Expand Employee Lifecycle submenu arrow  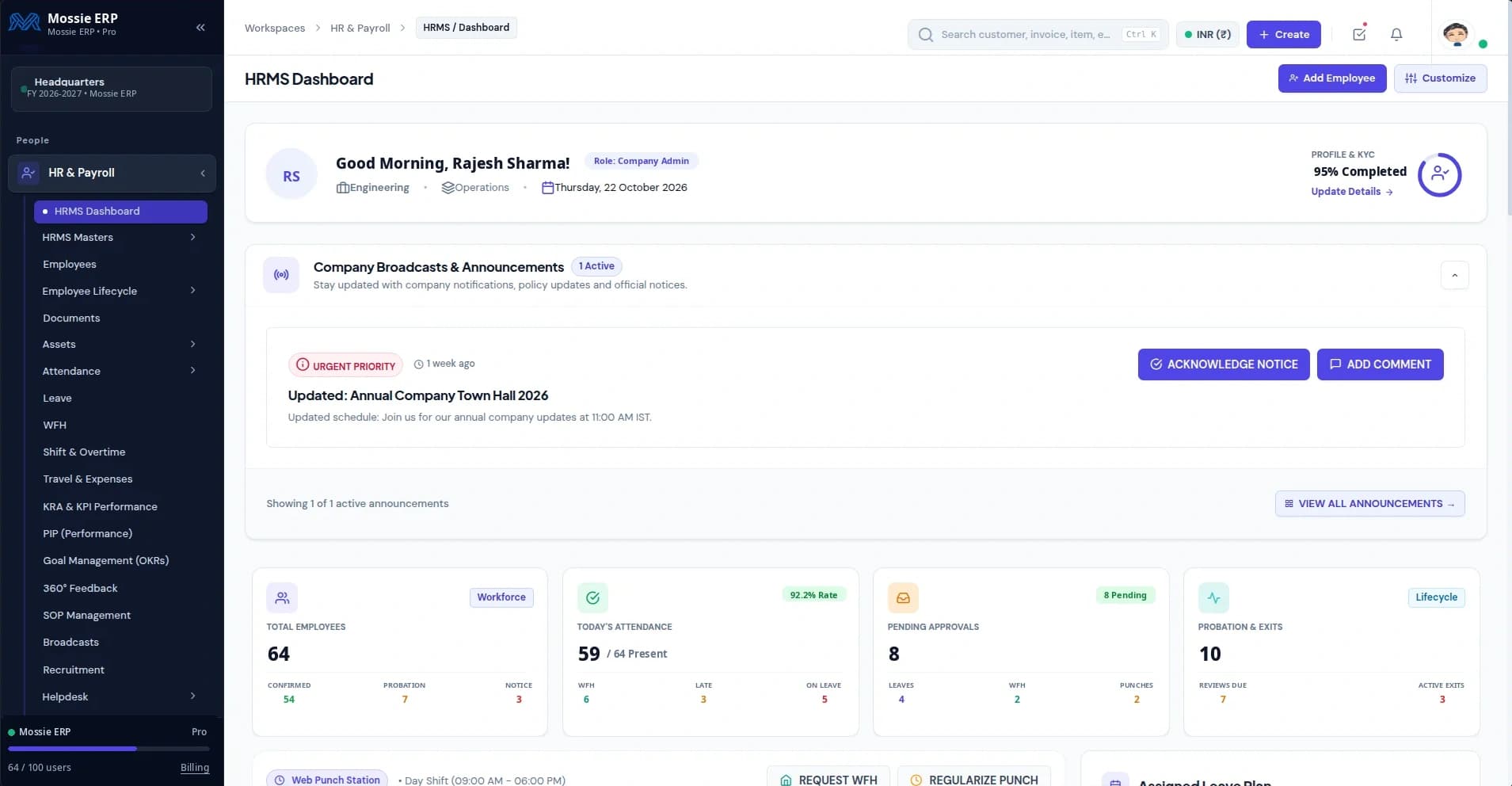(x=192, y=291)
